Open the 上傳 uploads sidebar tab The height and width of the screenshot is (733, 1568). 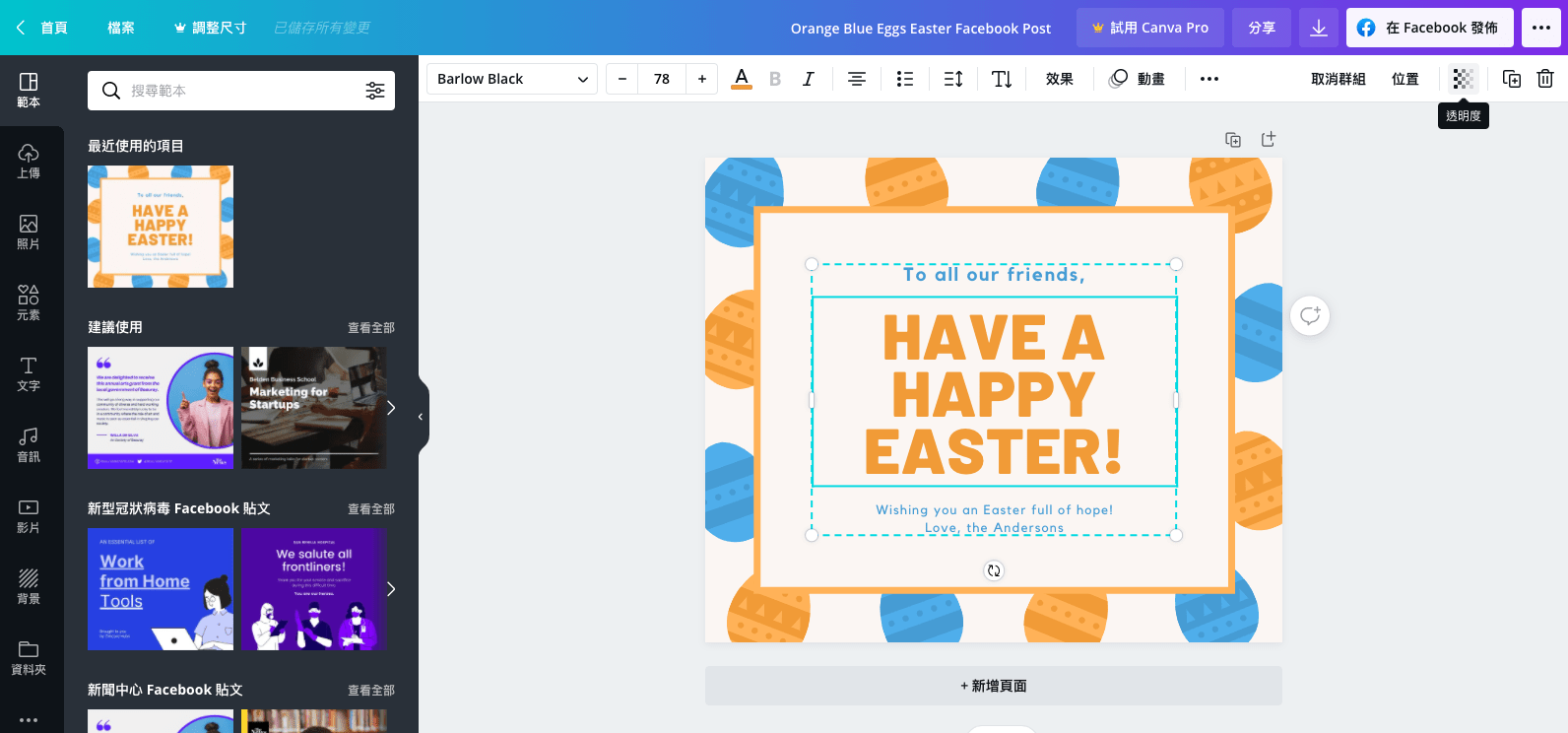(x=29, y=162)
